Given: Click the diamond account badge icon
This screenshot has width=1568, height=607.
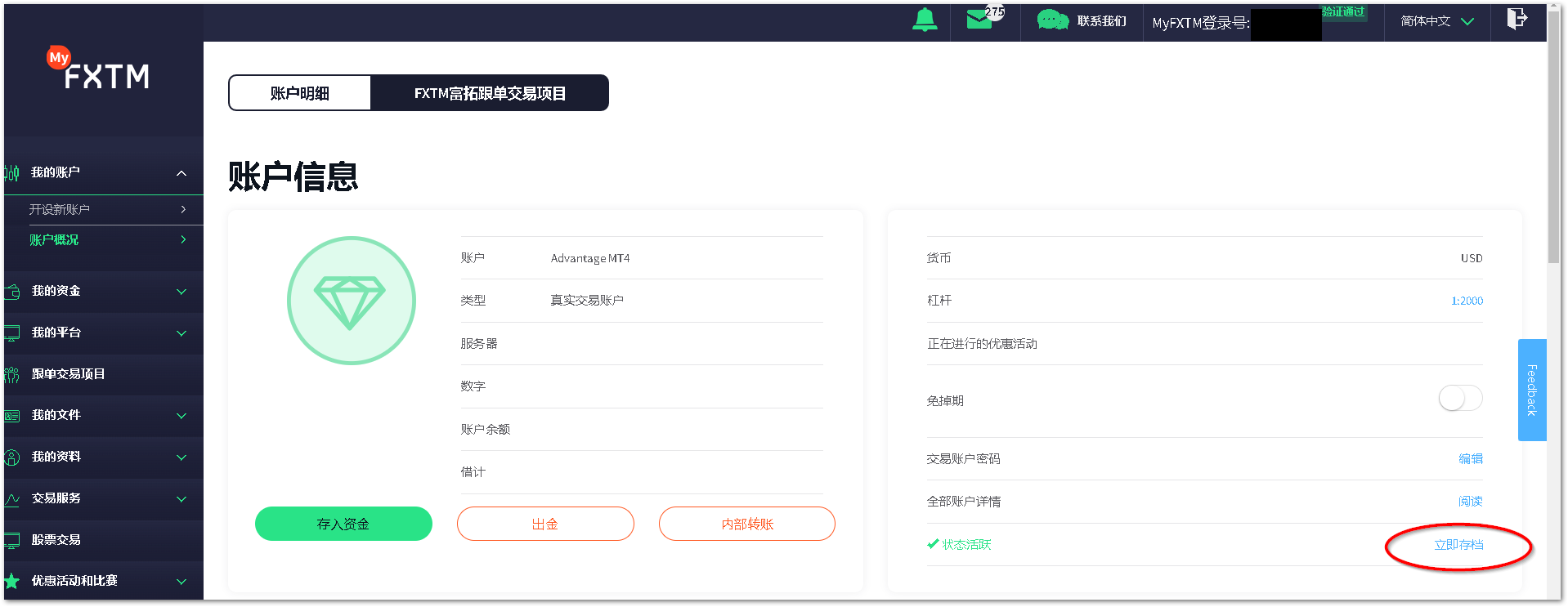Looking at the screenshot, I should (x=352, y=301).
